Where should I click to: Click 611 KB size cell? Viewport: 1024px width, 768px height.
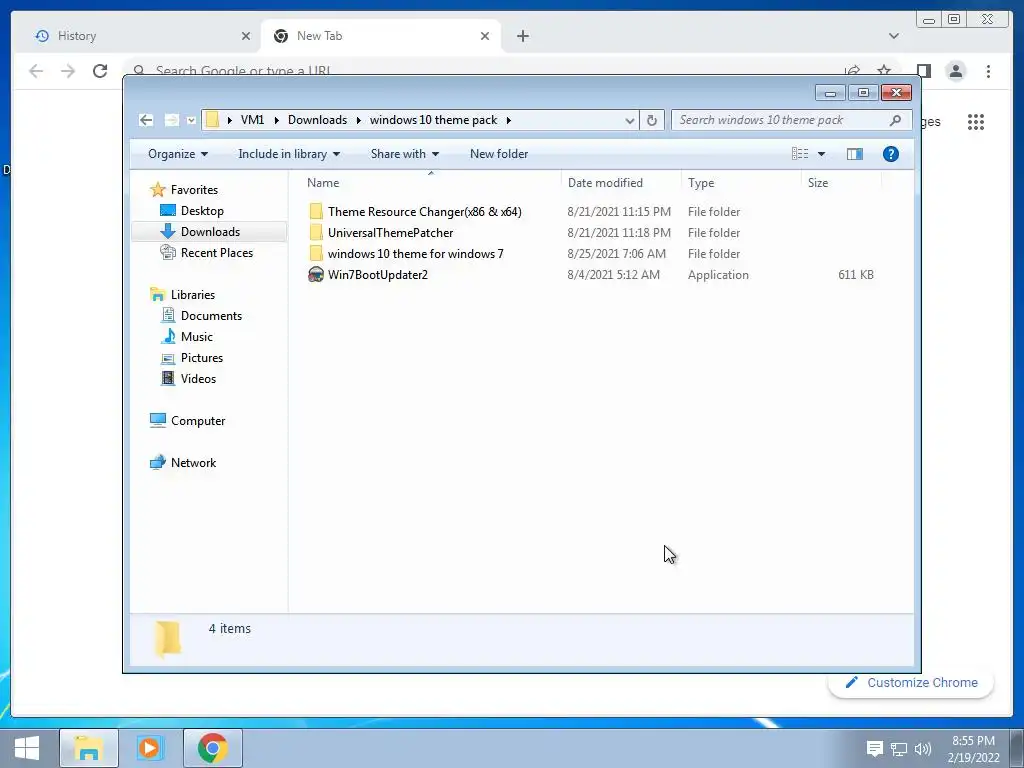[856, 275]
